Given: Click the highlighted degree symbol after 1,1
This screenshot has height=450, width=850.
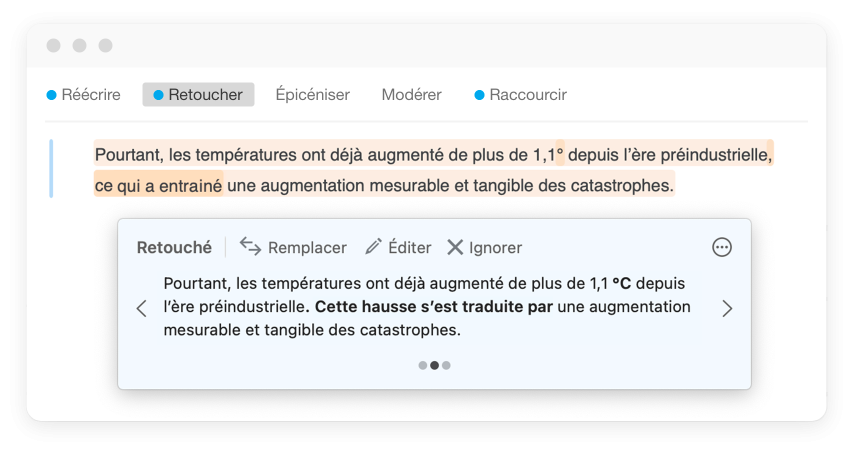Looking at the screenshot, I should click(x=560, y=155).
